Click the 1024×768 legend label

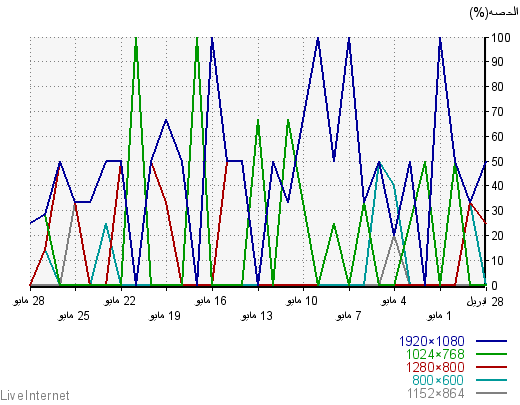click(435, 354)
